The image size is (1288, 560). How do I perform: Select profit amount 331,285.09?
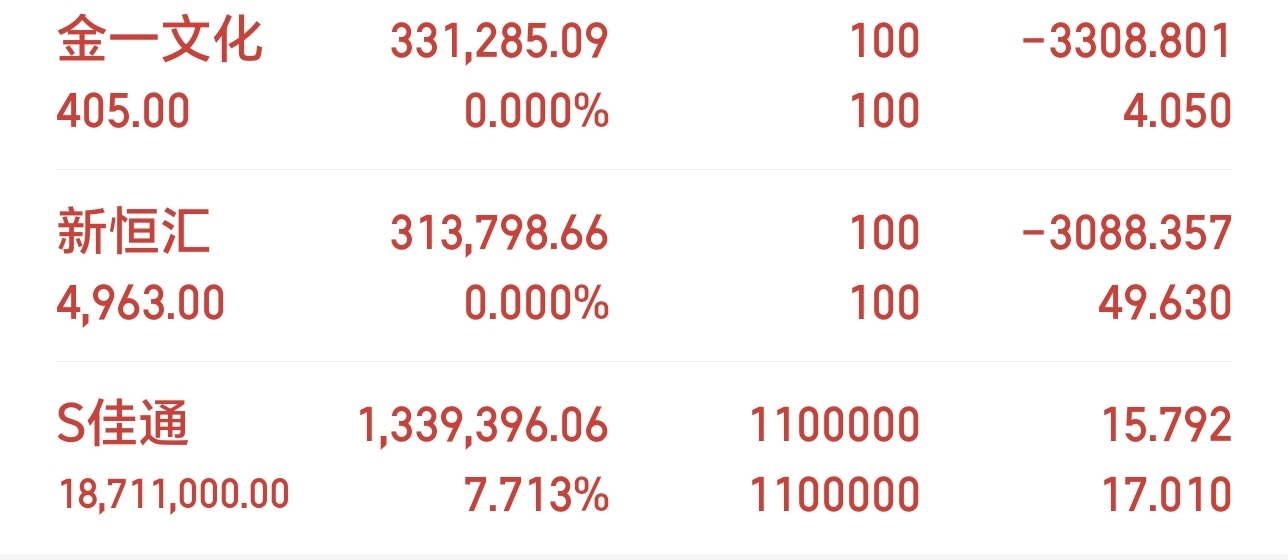point(499,42)
